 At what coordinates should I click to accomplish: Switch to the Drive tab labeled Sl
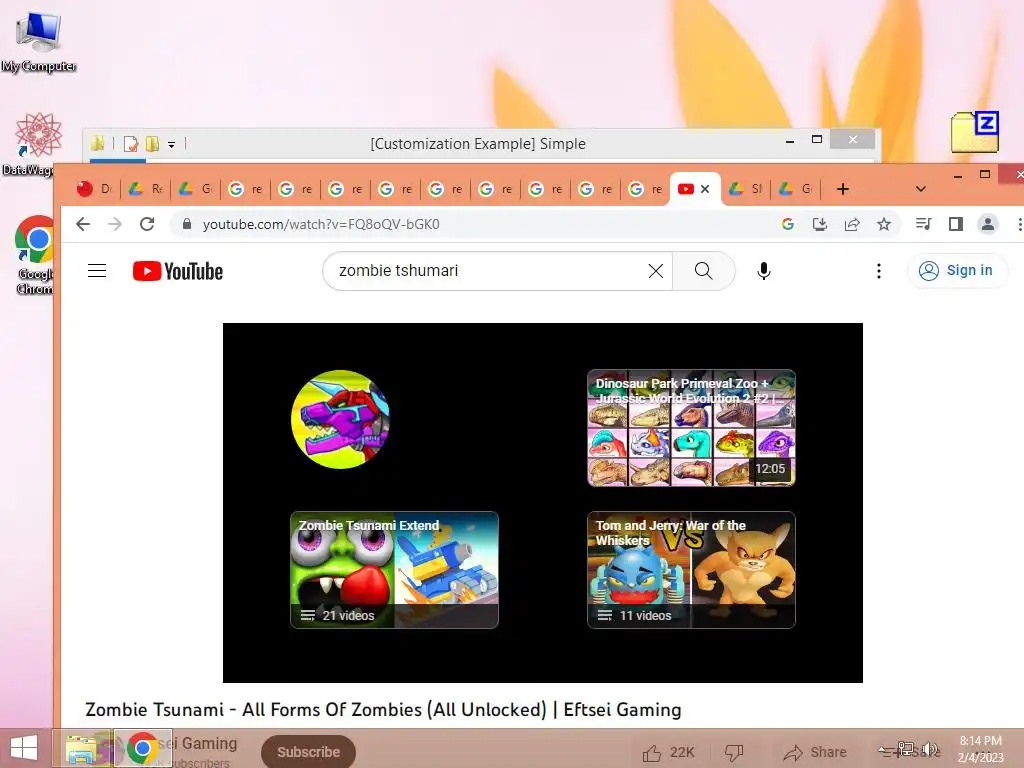(746, 189)
